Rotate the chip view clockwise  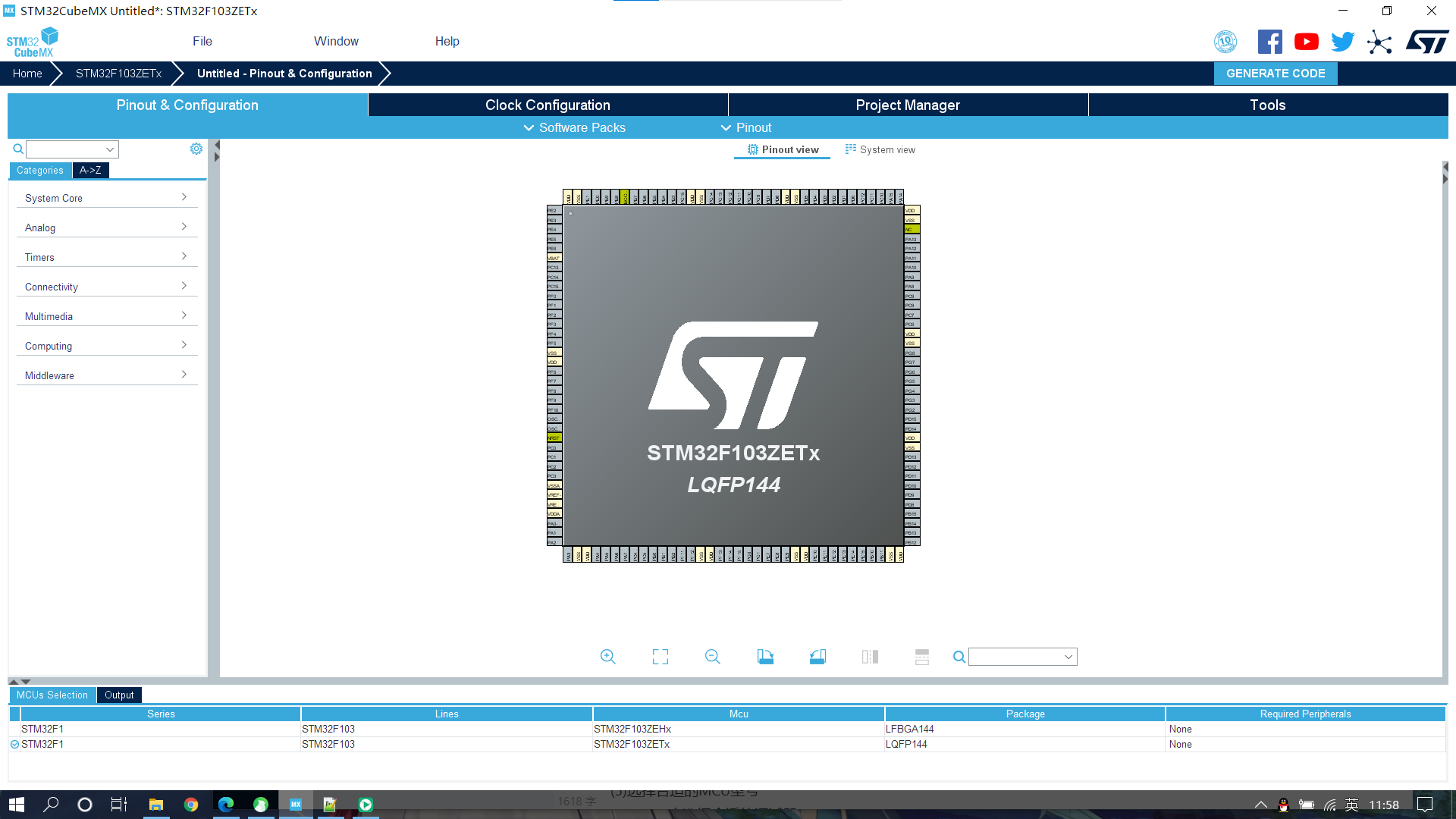pyautogui.click(x=765, y=657)
